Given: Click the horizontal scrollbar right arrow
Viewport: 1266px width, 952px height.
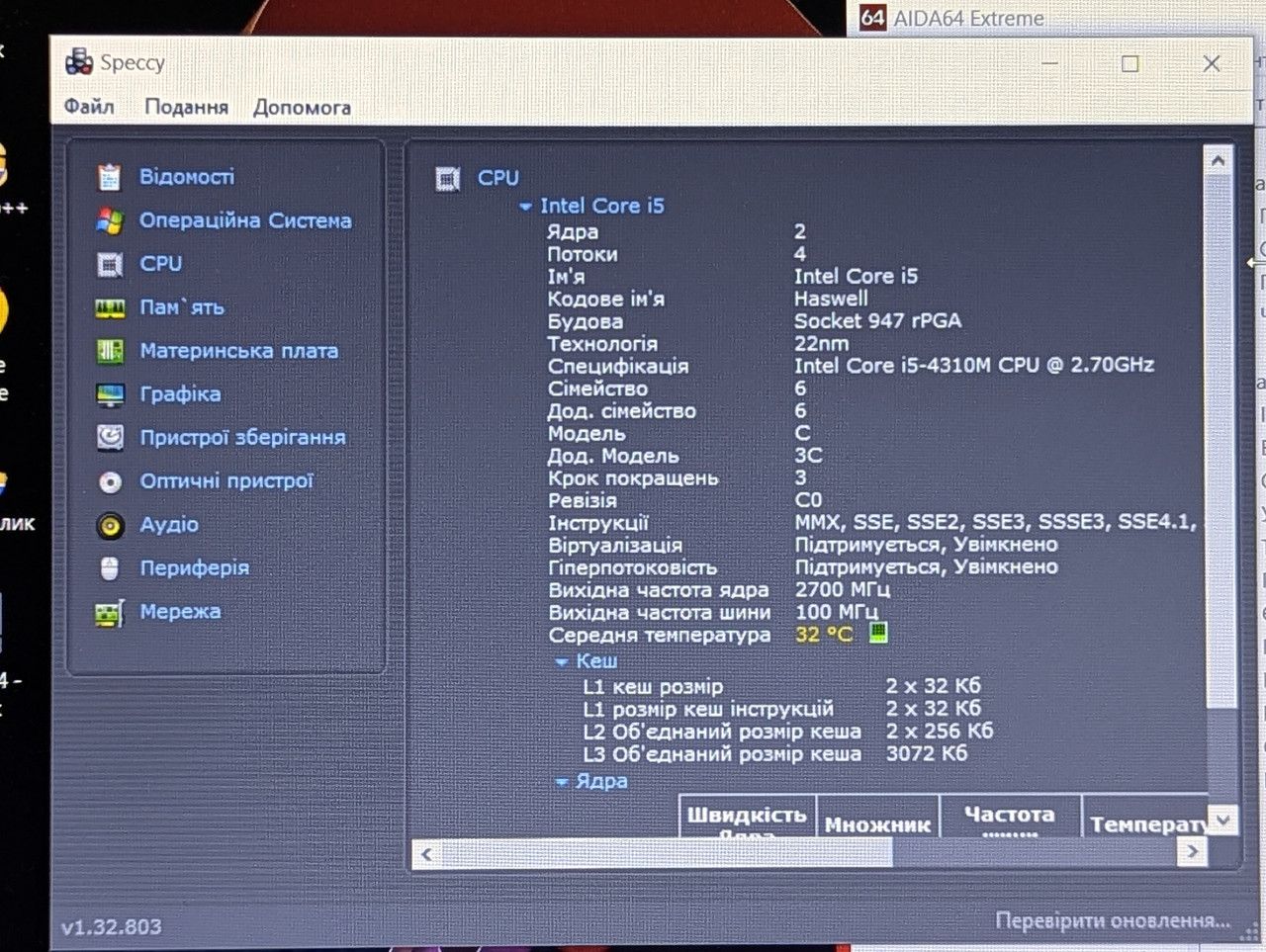Looking at the screenshot, I should coord(1193,851).
